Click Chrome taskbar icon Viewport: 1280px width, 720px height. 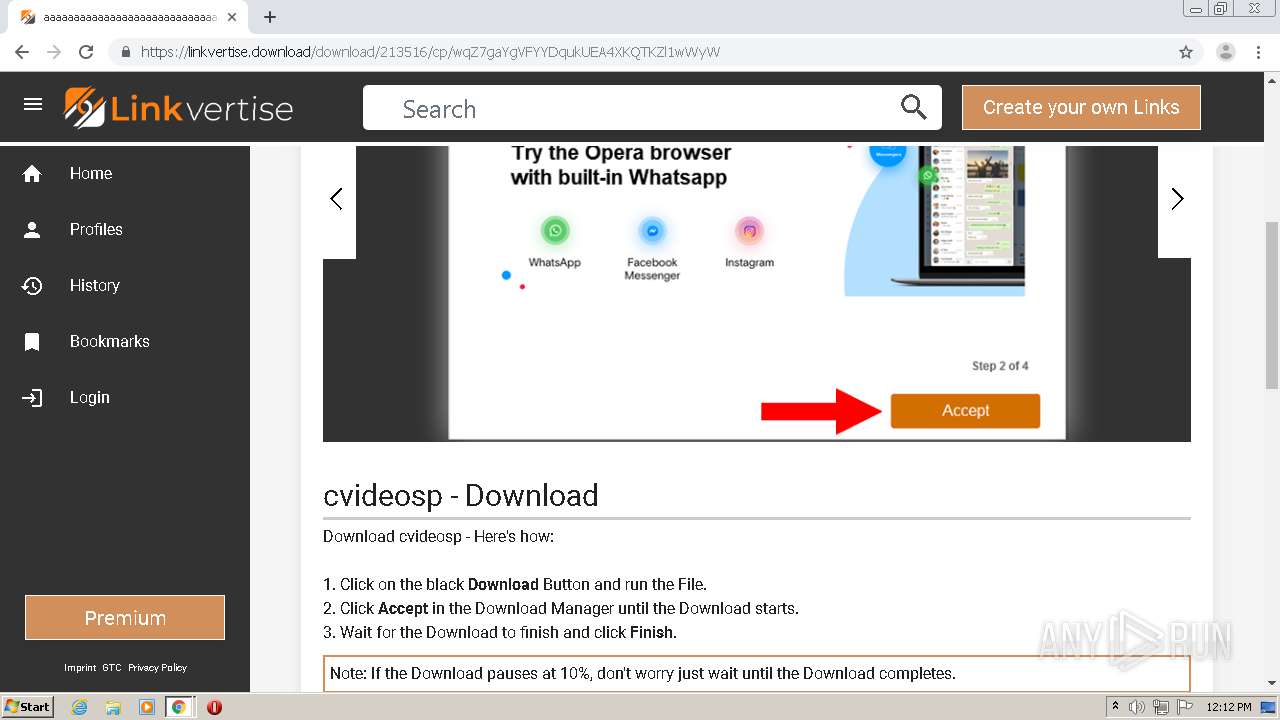[179, 707]
